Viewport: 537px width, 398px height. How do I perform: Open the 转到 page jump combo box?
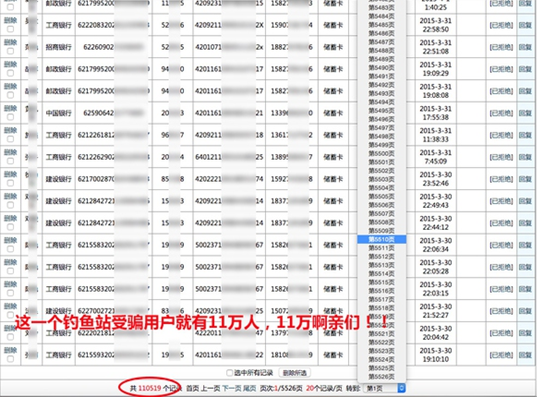point(385,388)
